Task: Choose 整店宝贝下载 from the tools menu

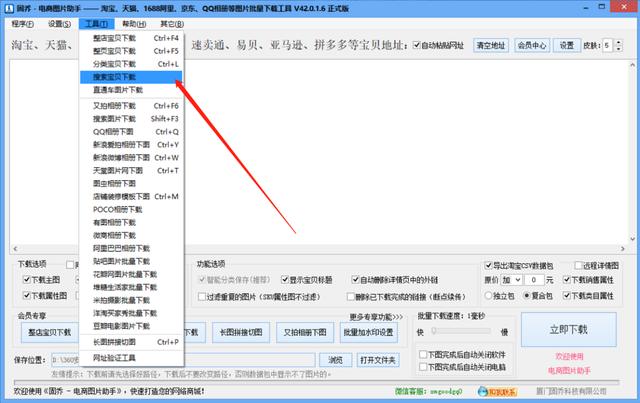Action: (131, 38)
